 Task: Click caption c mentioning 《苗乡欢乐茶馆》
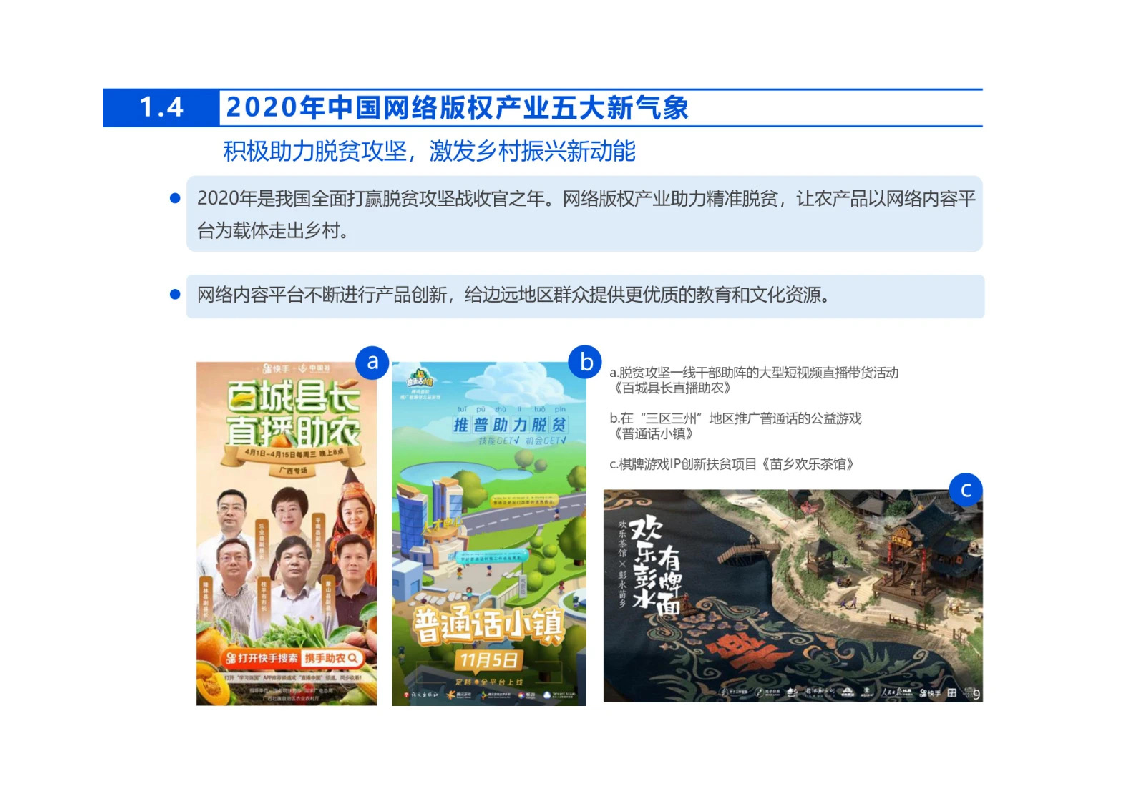731,465
